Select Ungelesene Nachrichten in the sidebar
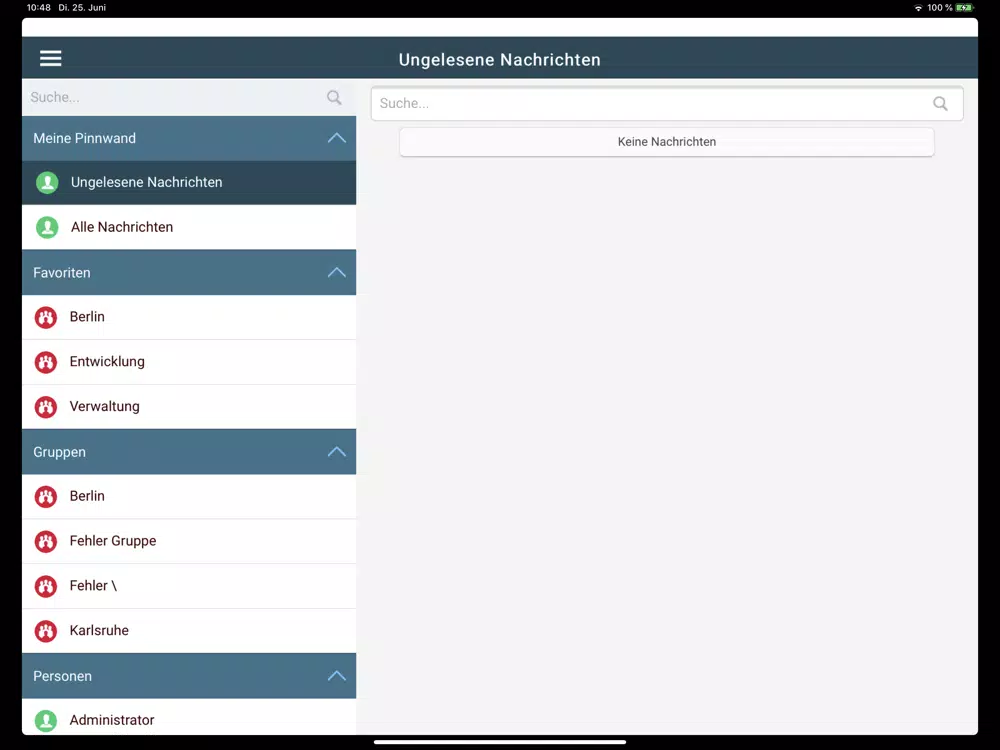Screen dimensions: 1000x750 [x=189, y=182]
